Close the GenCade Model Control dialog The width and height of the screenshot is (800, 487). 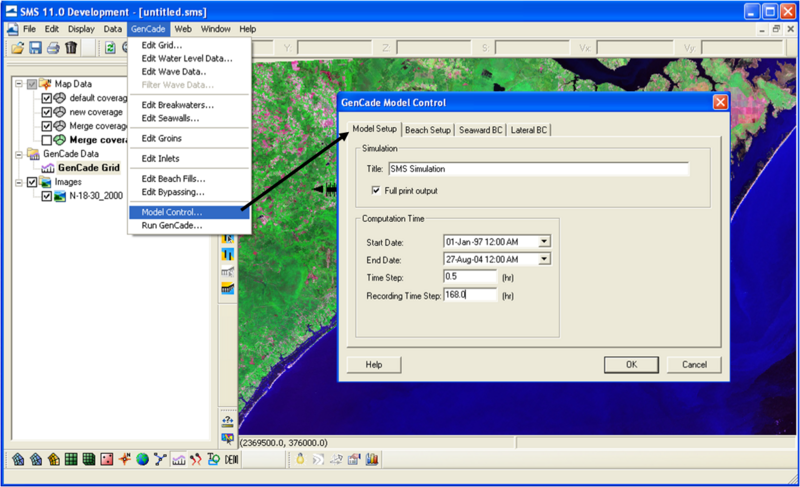[720, 102]
